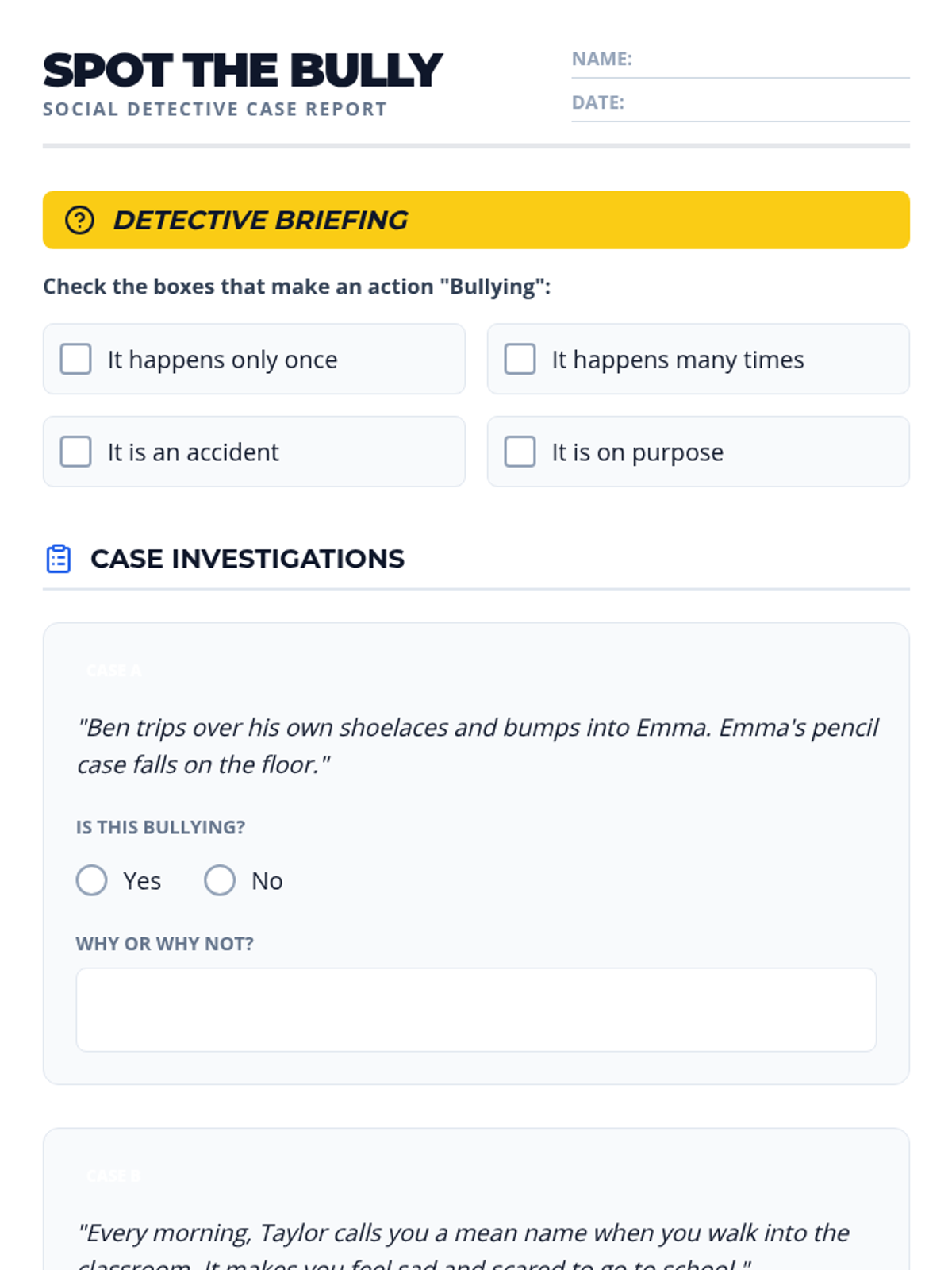Click the 'Spot the Bully' title
This screenshot has width=952, height=1270.
tap(243, 70)
